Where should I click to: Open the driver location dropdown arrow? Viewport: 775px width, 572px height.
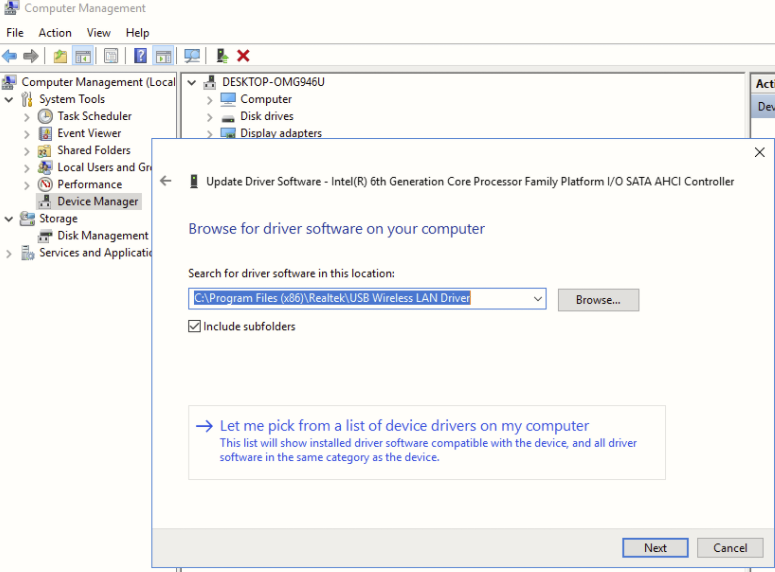click(538, 298)
